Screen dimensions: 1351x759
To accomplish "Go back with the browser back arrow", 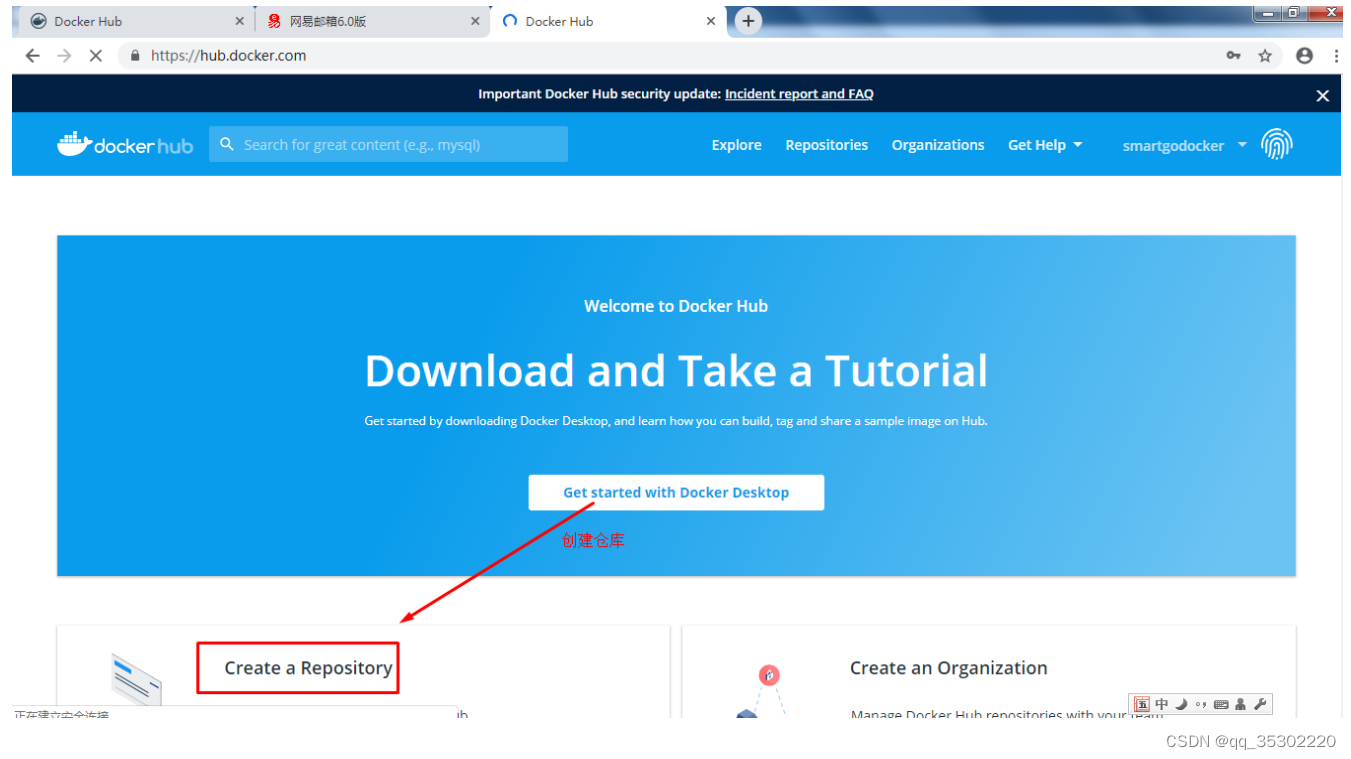I will pos(32,56).
